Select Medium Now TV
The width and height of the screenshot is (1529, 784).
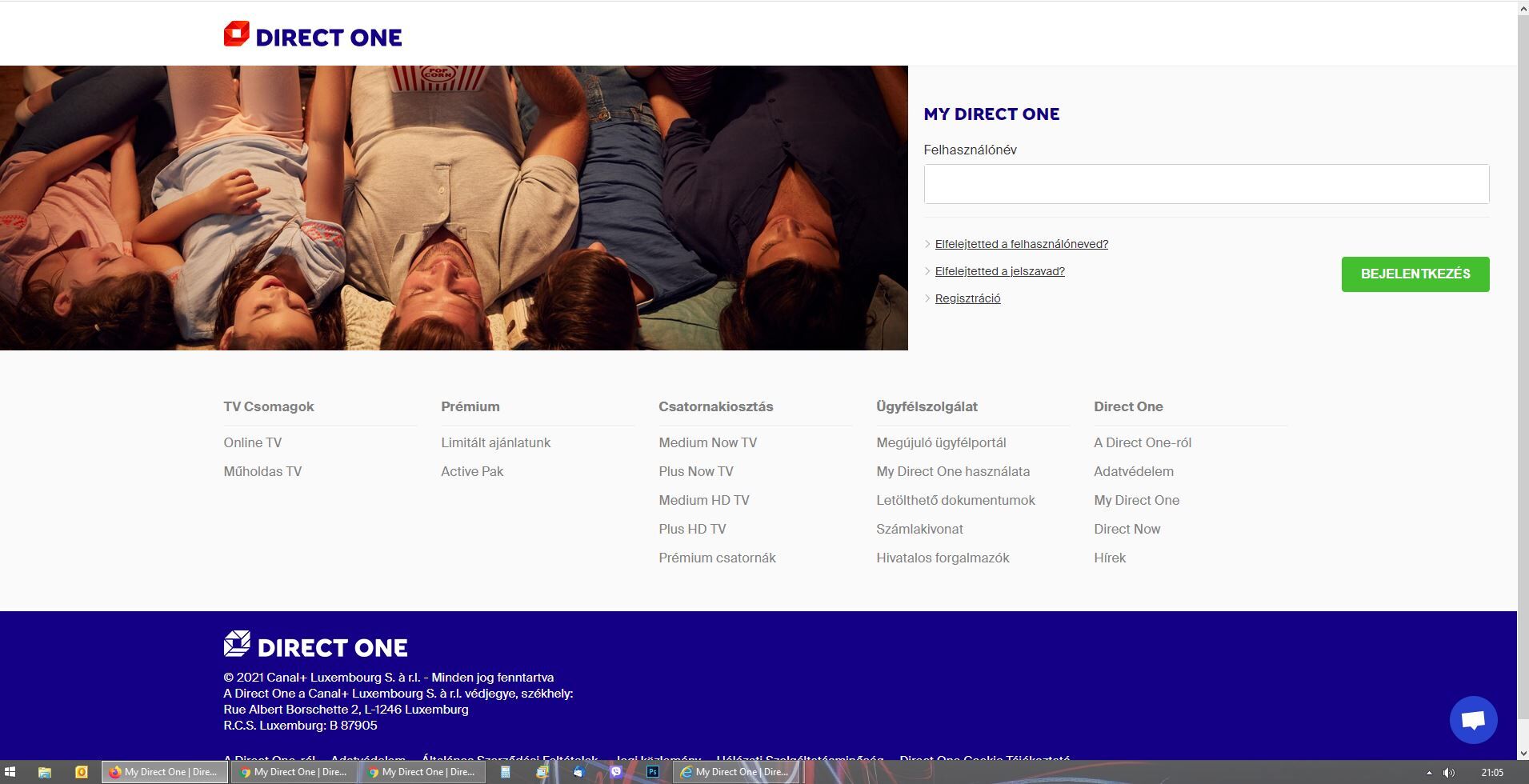(x=708, y=442)
